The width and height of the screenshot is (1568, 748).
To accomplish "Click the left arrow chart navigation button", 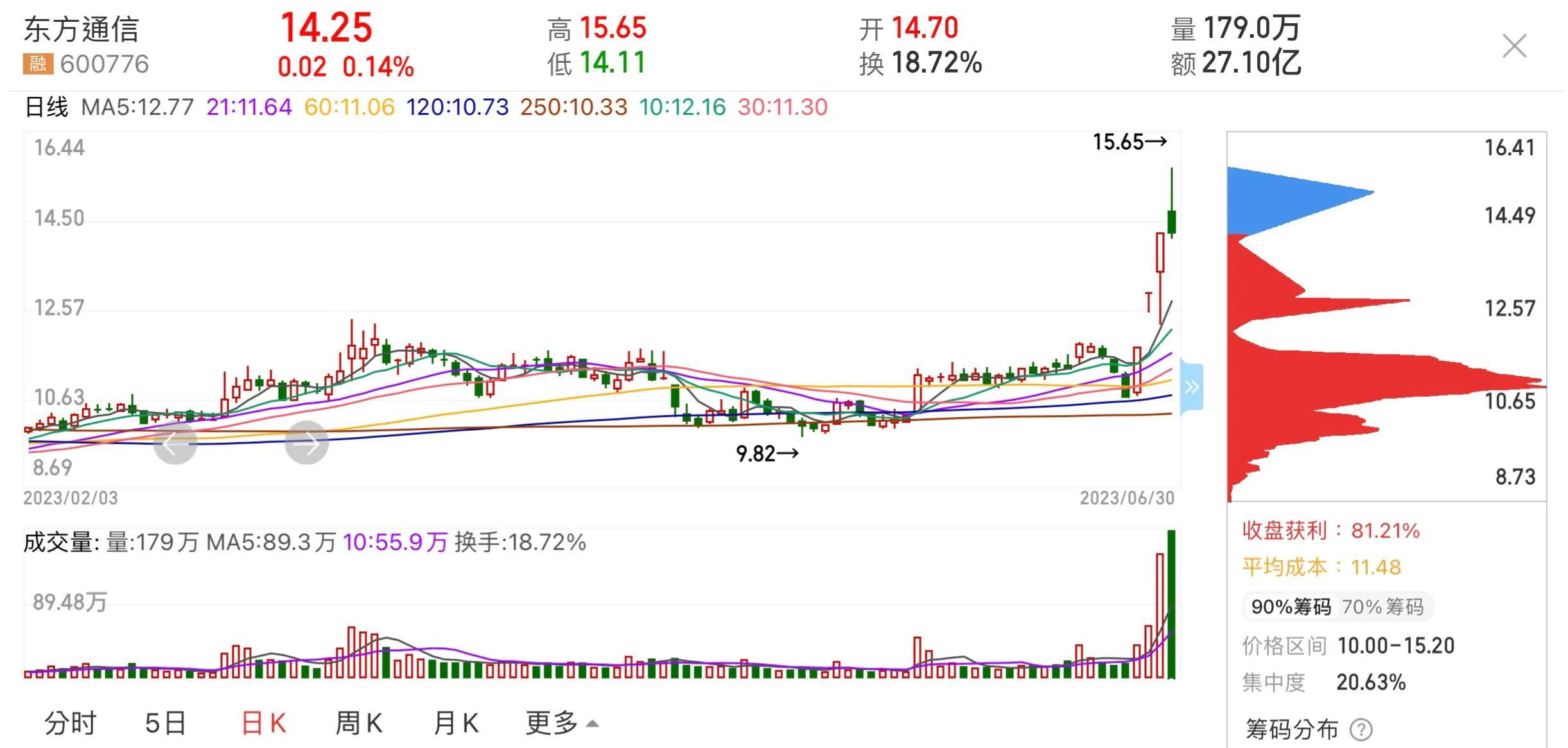I will [x=175, y=442].
